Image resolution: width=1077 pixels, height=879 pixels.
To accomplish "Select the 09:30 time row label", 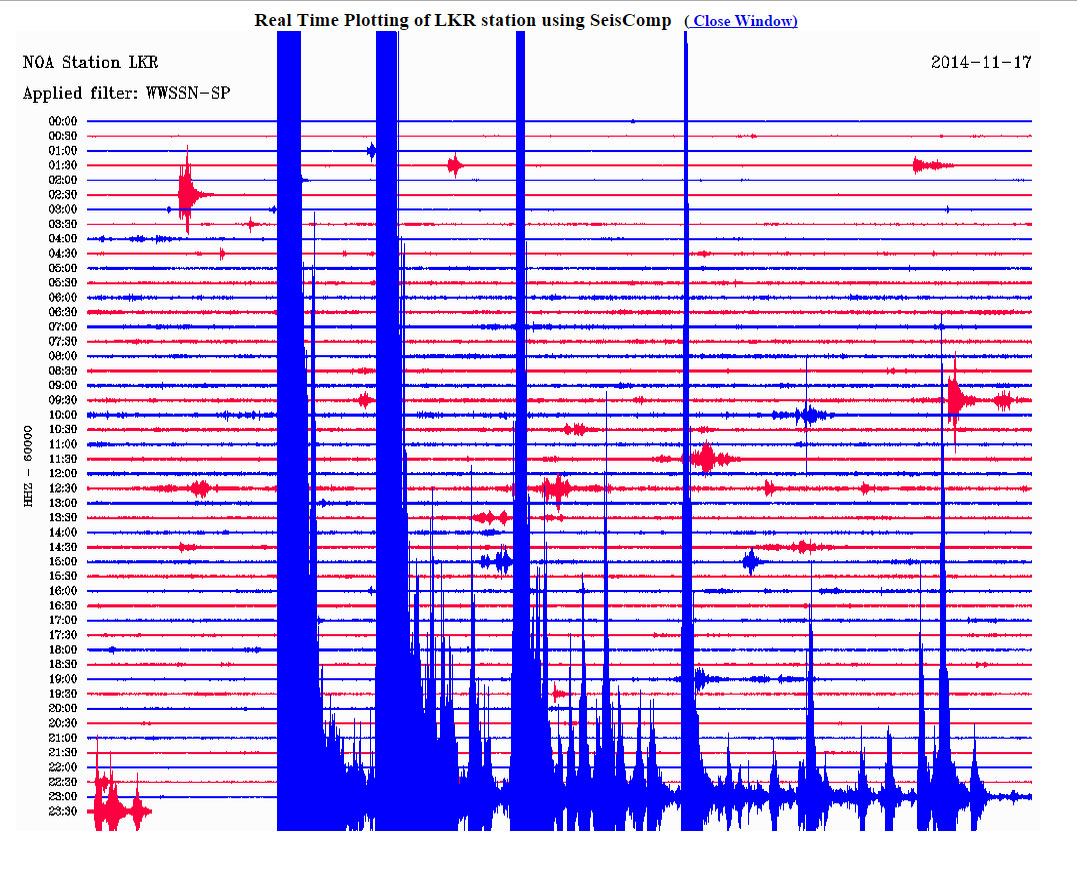I will (x=63, y=400).
